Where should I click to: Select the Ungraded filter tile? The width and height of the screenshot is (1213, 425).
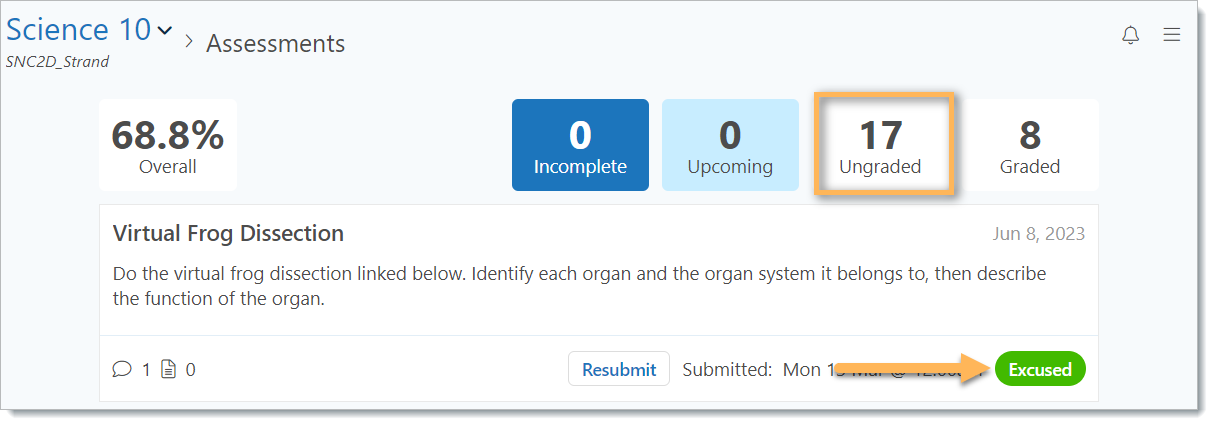click(x=880, y=145)
